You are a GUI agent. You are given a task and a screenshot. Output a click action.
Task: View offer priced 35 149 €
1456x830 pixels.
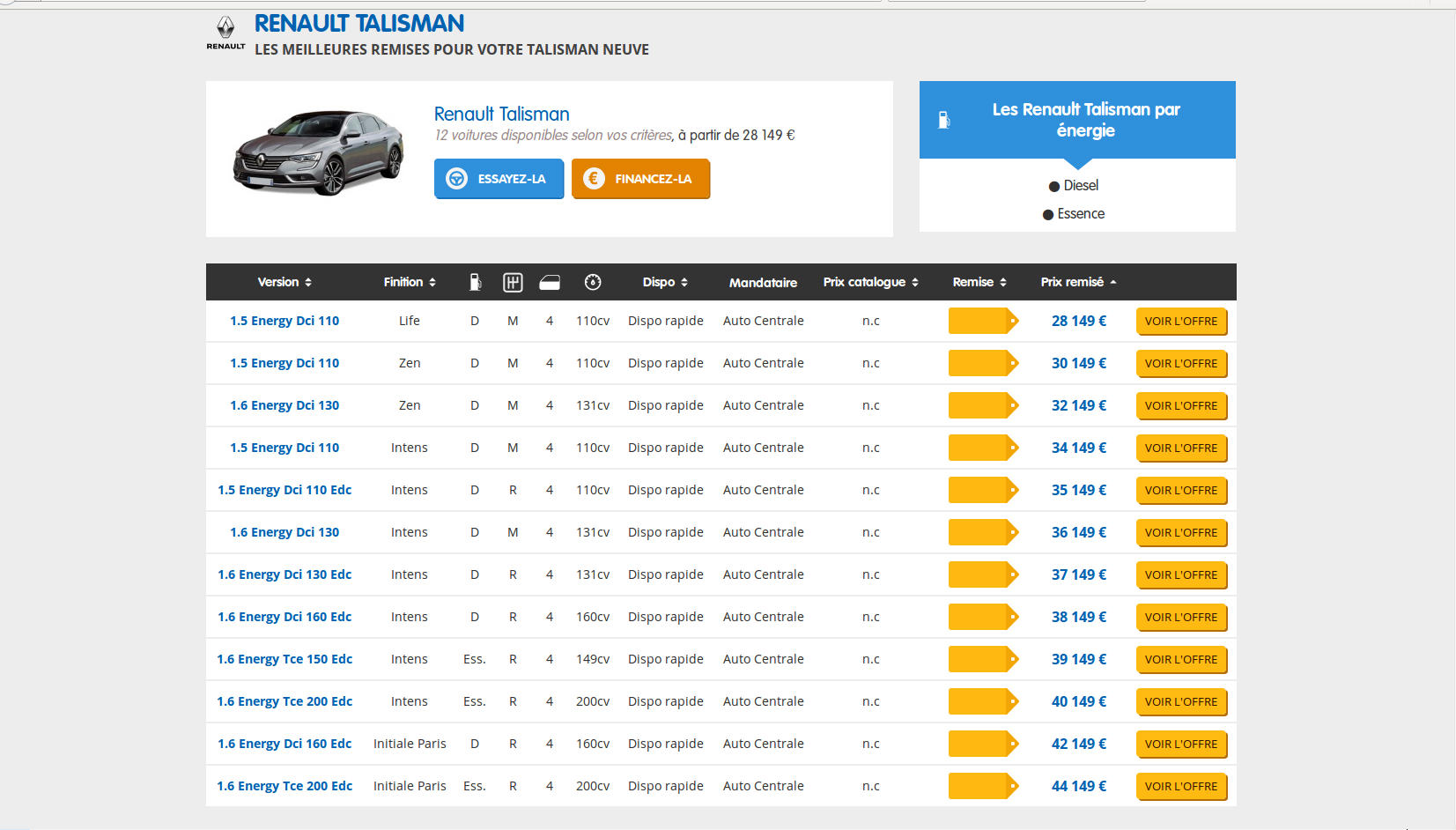[x=1181, y=491]
